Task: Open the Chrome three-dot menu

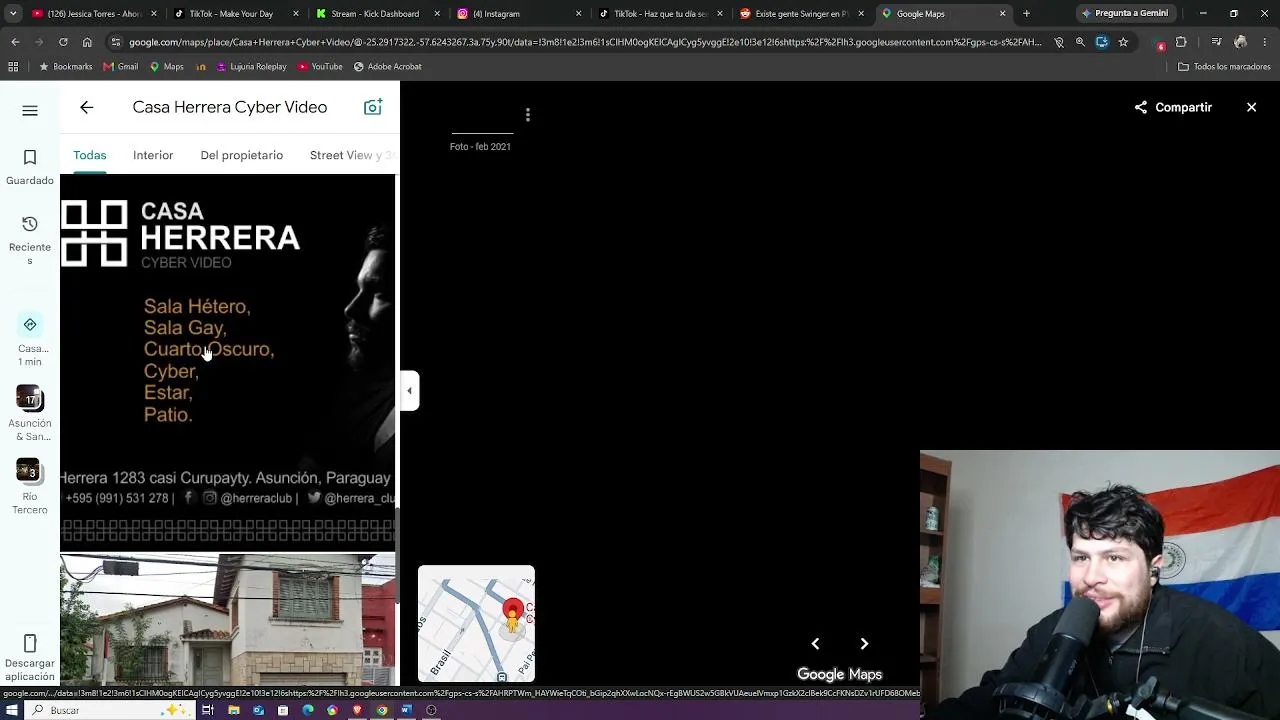Action: (1264, 42)
